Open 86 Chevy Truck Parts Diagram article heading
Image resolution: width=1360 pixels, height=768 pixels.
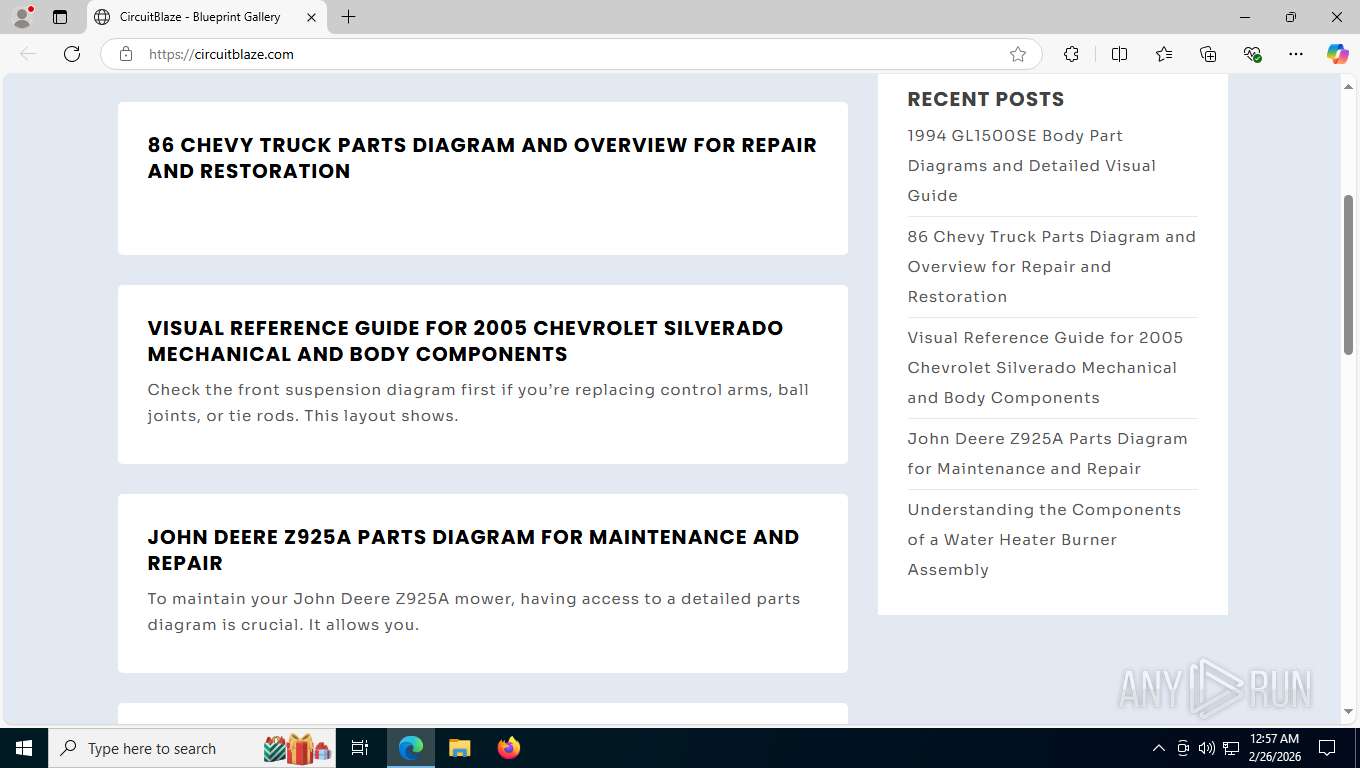[x=482, y=158]
